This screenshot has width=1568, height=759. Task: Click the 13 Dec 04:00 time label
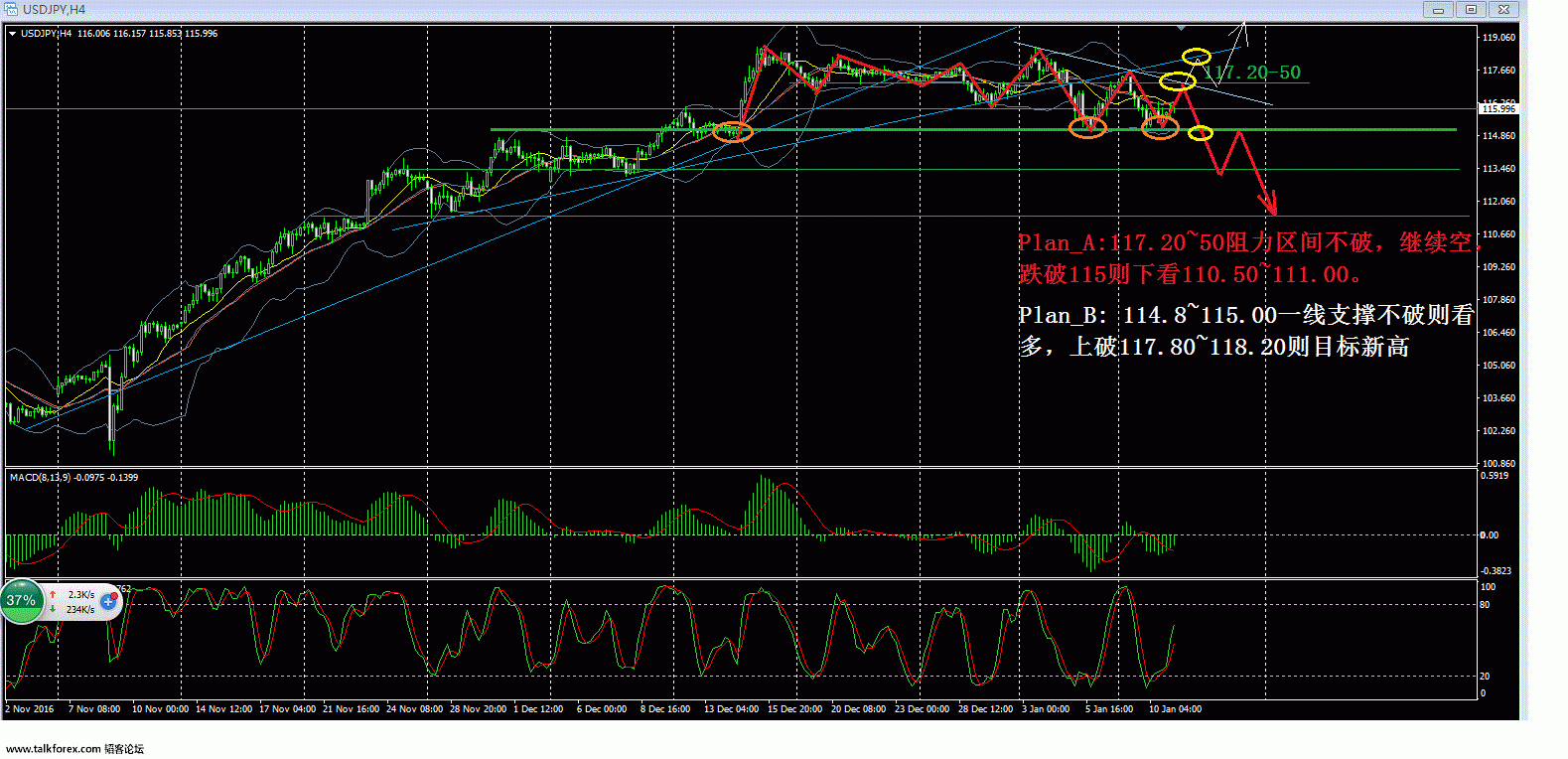[731, 709]
